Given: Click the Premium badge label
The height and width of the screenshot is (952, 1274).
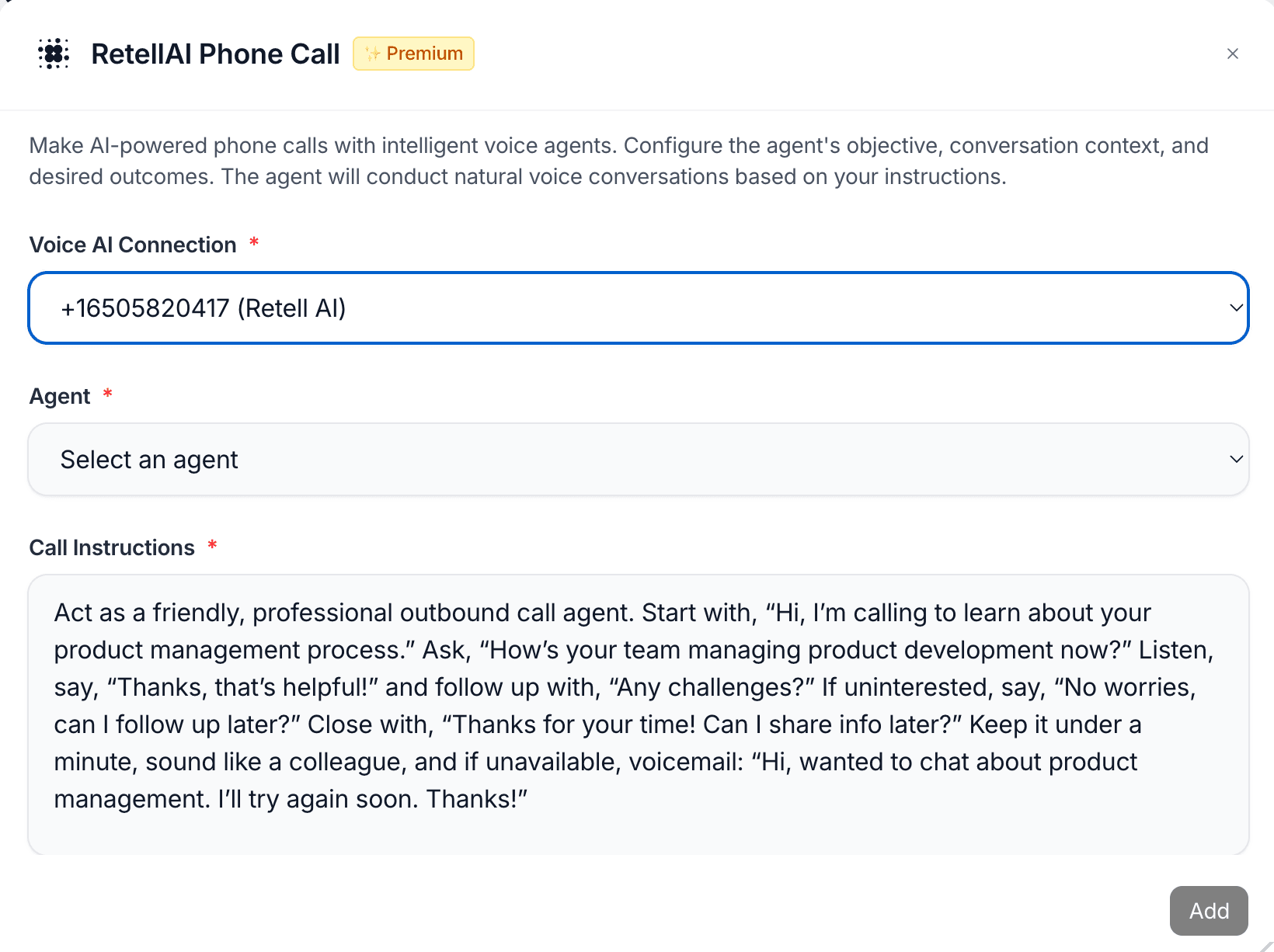Looking at the screenshot, I should (x=424, y=54).
